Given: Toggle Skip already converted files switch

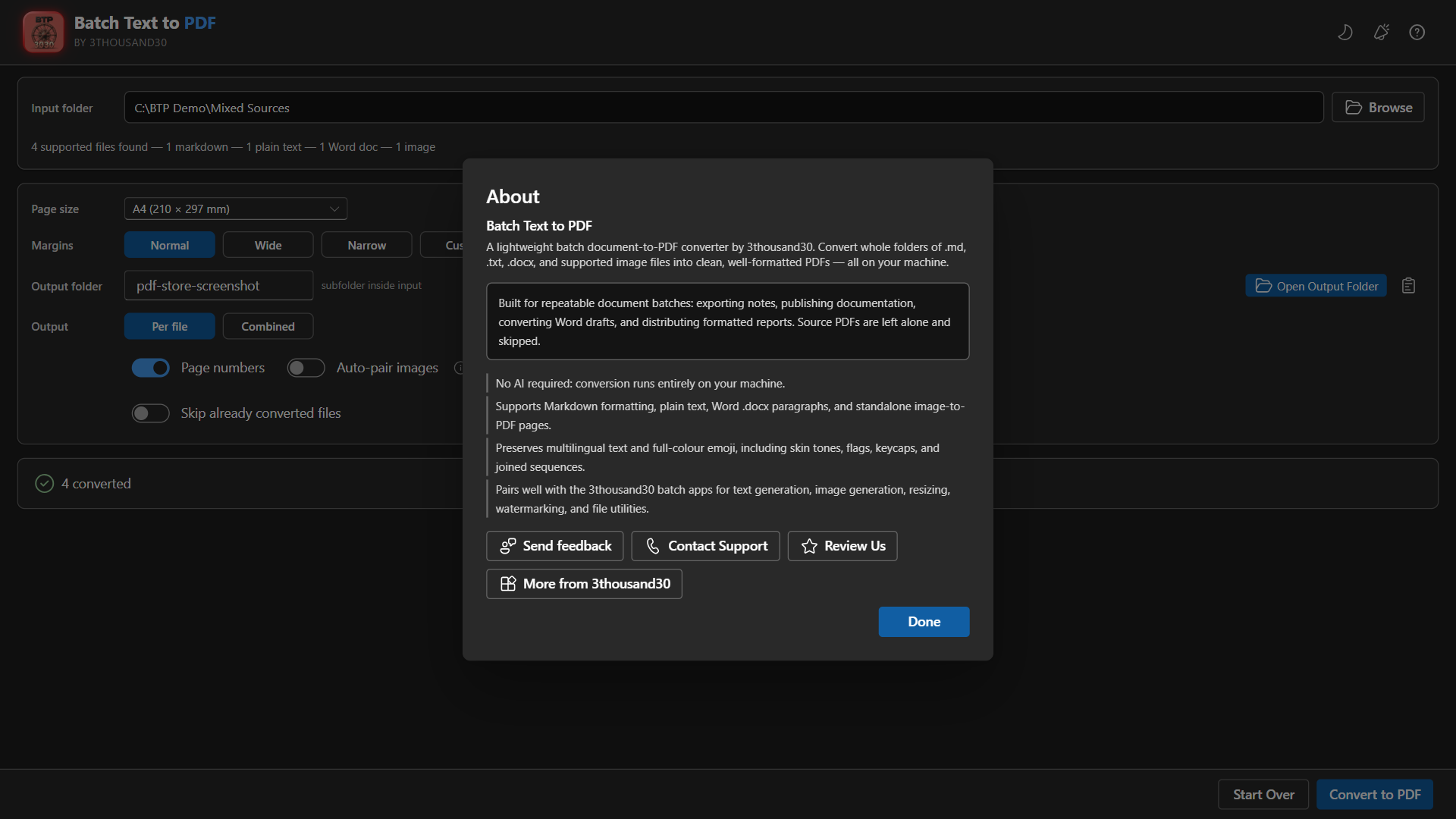Looking at the screenshot, I should 151,413.
